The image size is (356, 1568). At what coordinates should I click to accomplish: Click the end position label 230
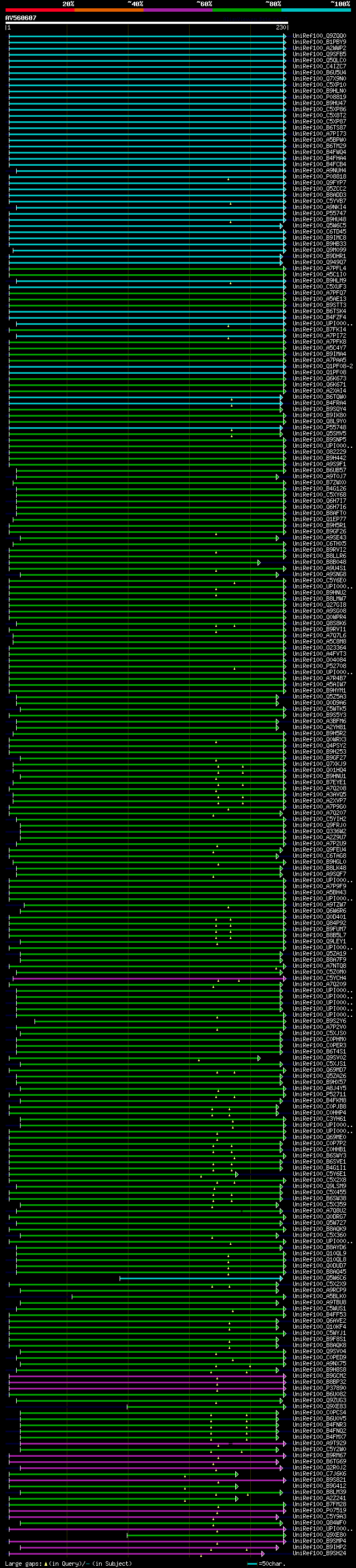click(x=280, y=27)
